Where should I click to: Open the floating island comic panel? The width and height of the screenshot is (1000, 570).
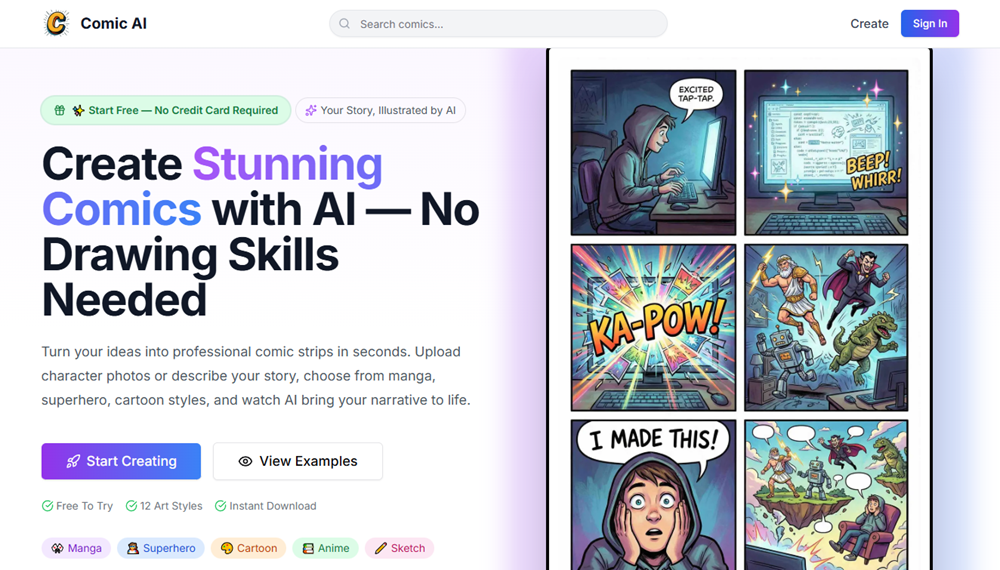click(826, 495)
